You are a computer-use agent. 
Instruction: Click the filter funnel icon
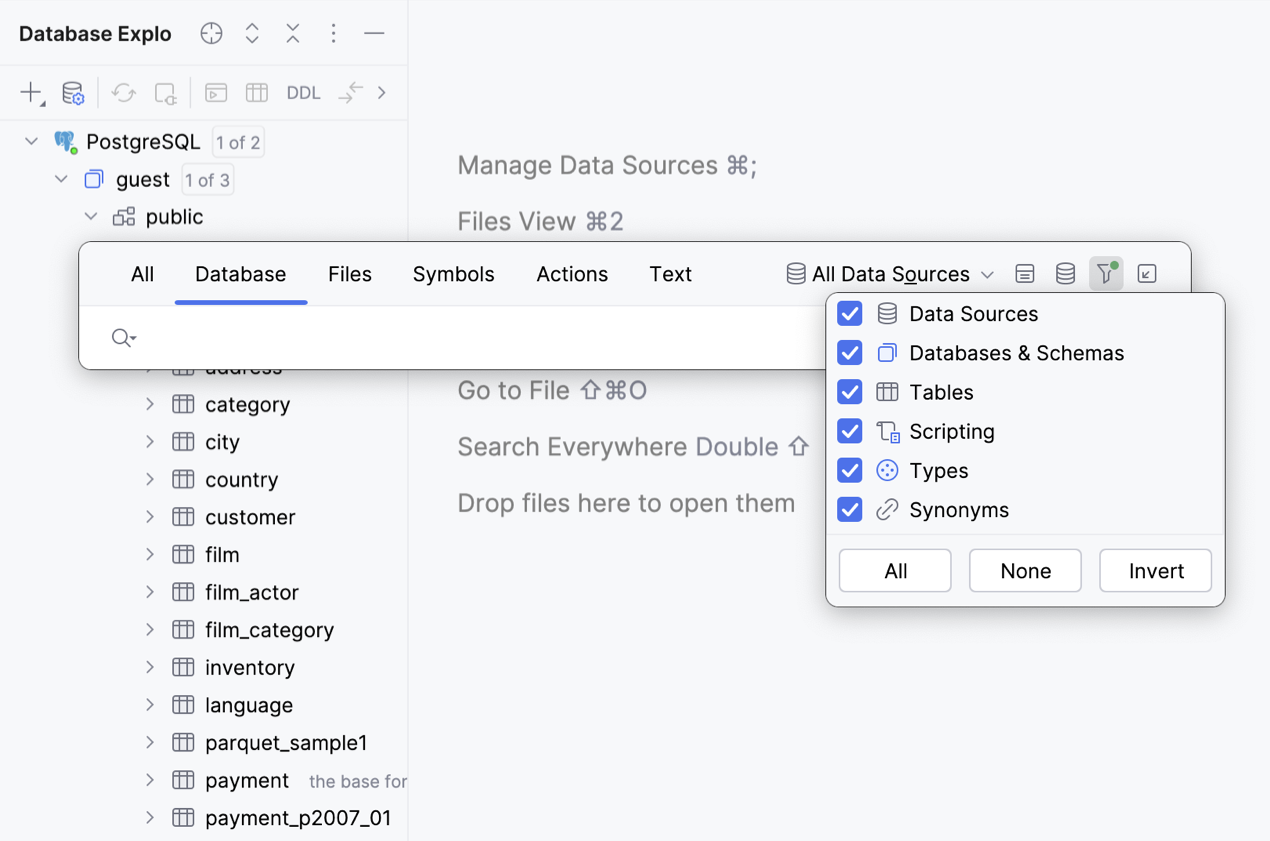(x=1105, y=273)
